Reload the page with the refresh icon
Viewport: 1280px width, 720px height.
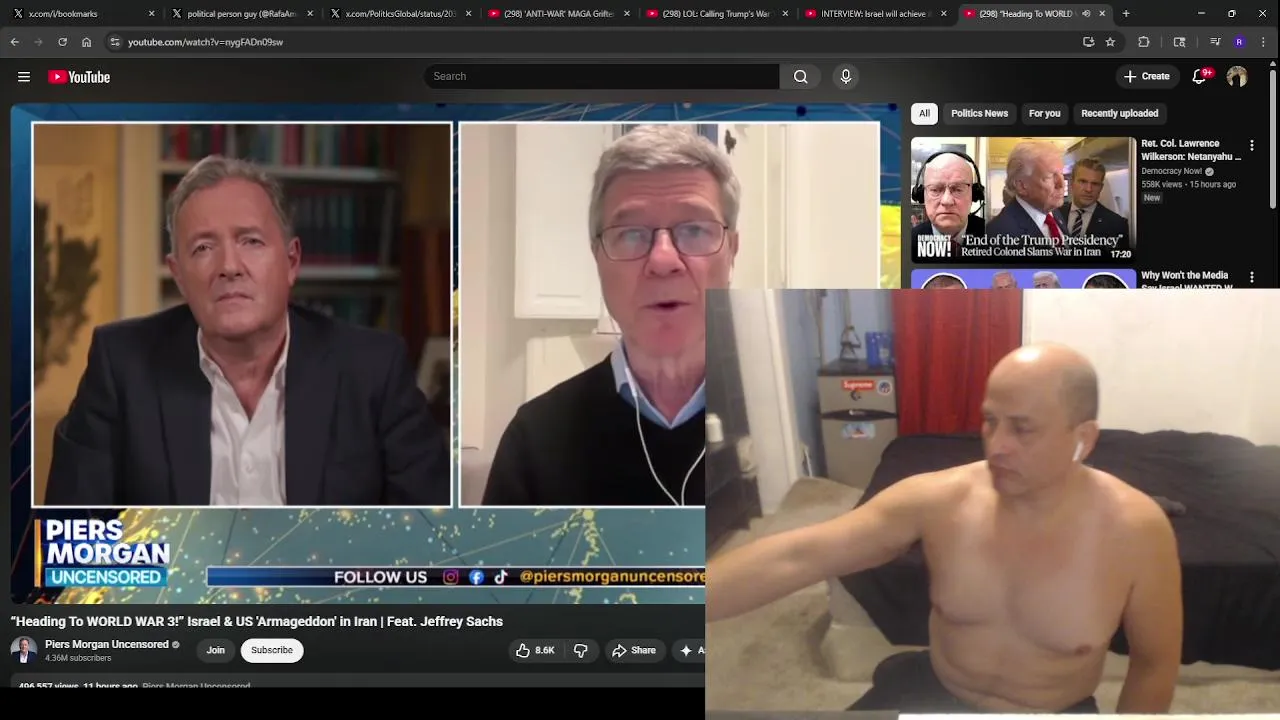[62, 42]
